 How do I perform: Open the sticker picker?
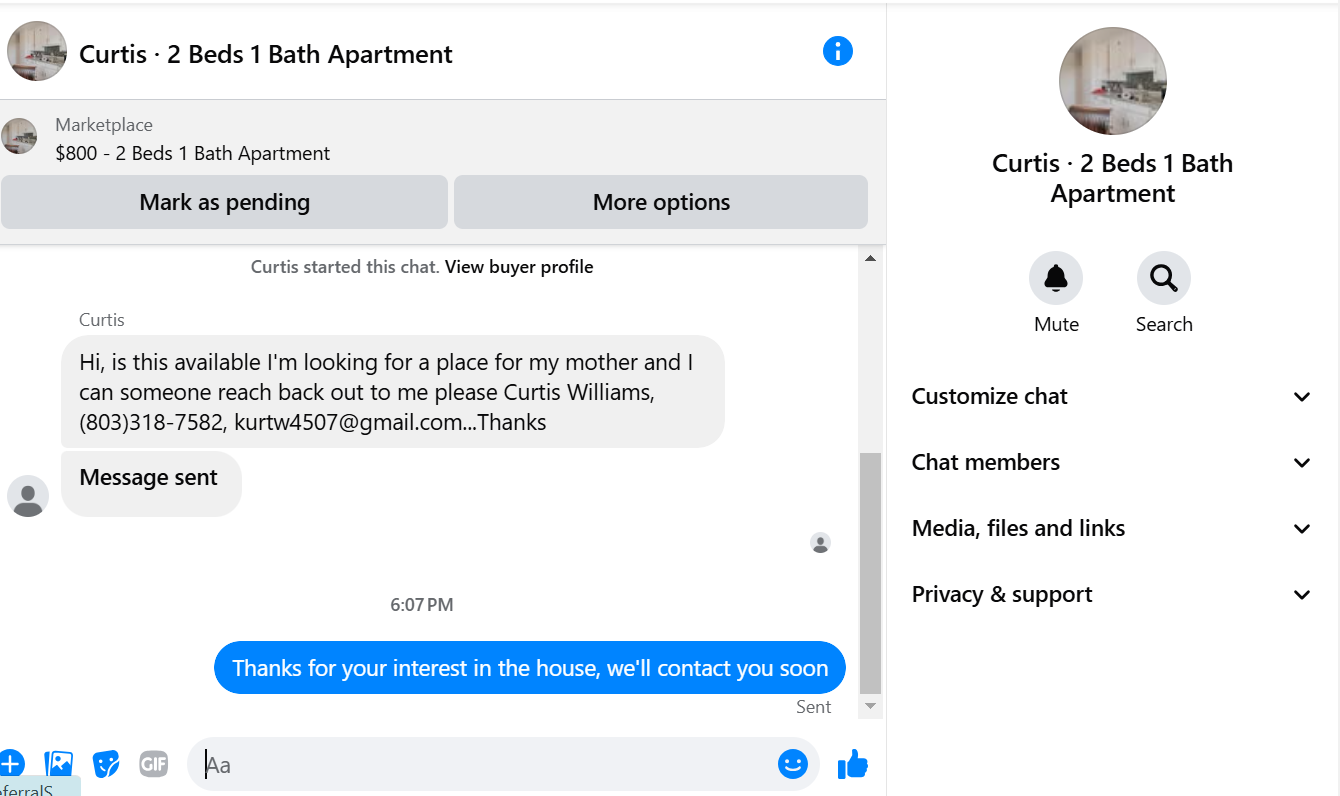106,764
